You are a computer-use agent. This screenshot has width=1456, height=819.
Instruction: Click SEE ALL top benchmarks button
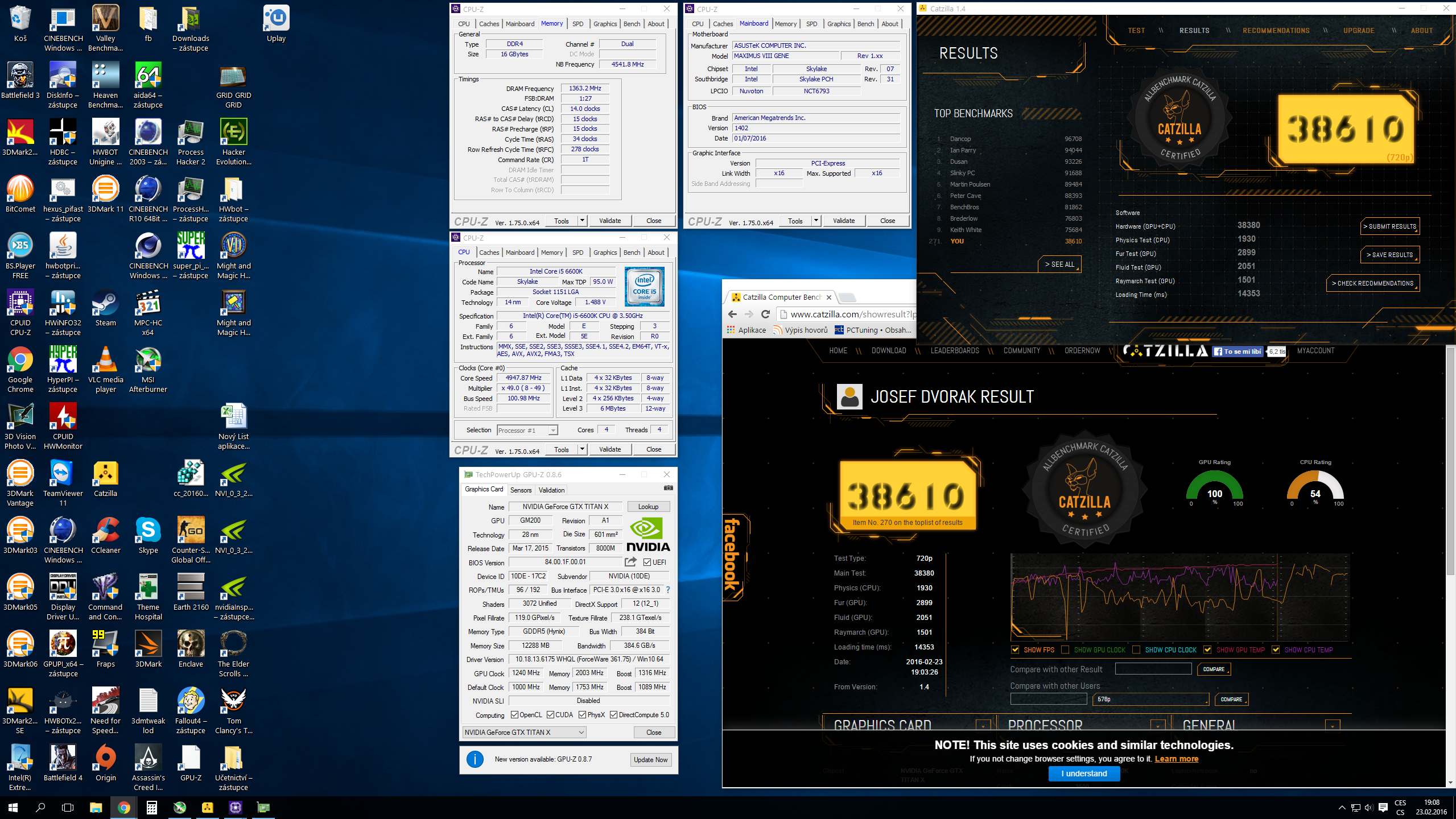[1059, 264]
